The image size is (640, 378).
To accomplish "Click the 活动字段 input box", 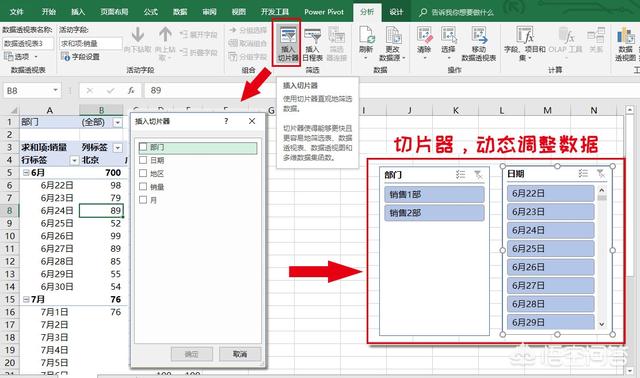I will tap(91, 43).
